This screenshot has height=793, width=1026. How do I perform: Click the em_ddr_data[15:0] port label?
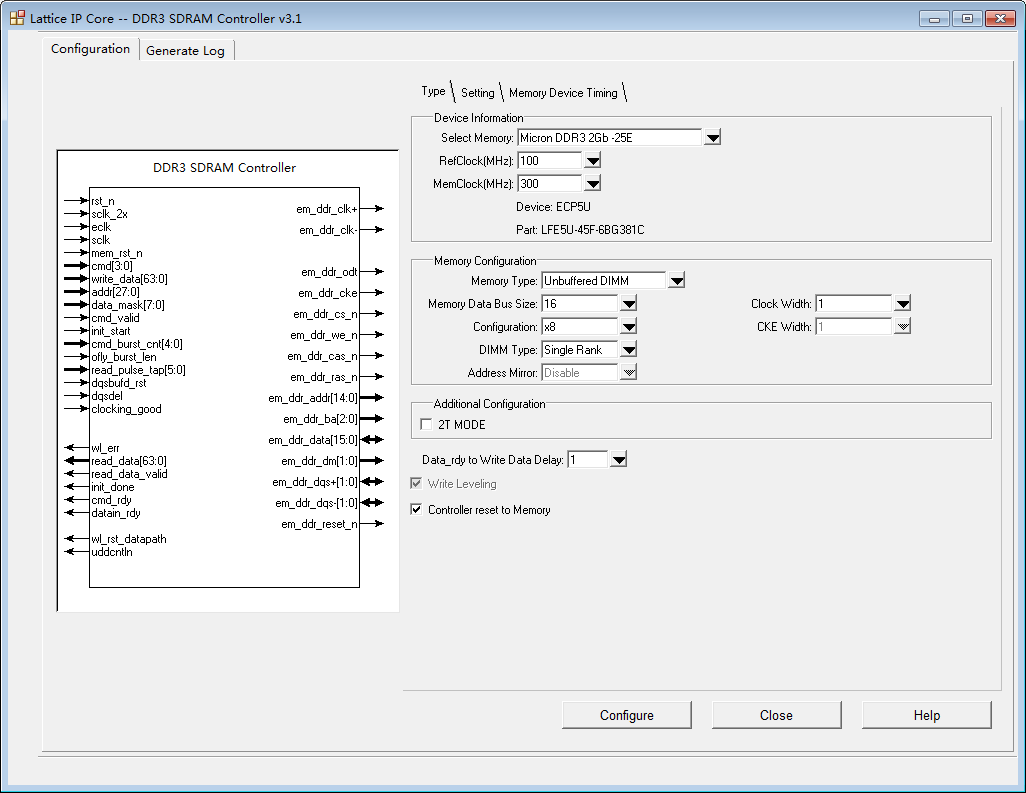313,440
